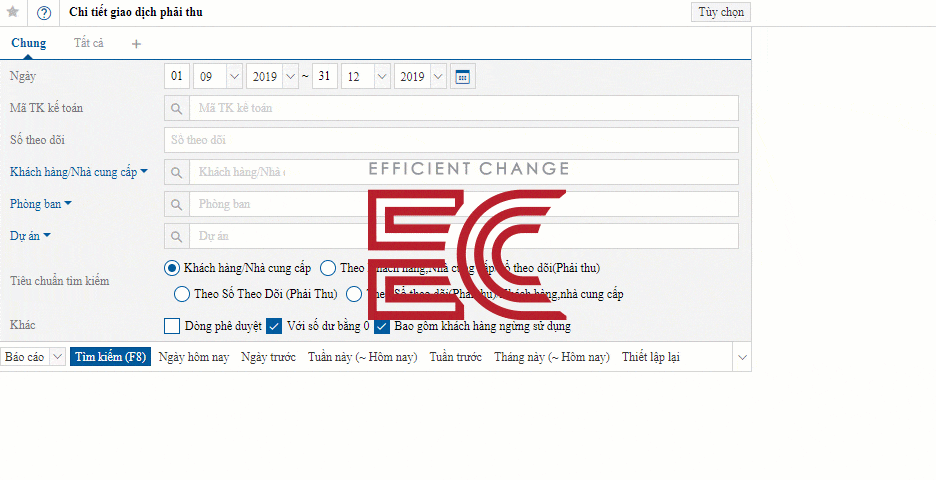
Task: Click search icon for Khách hàng/Nhà cung cấp
Action: point(177,172)
